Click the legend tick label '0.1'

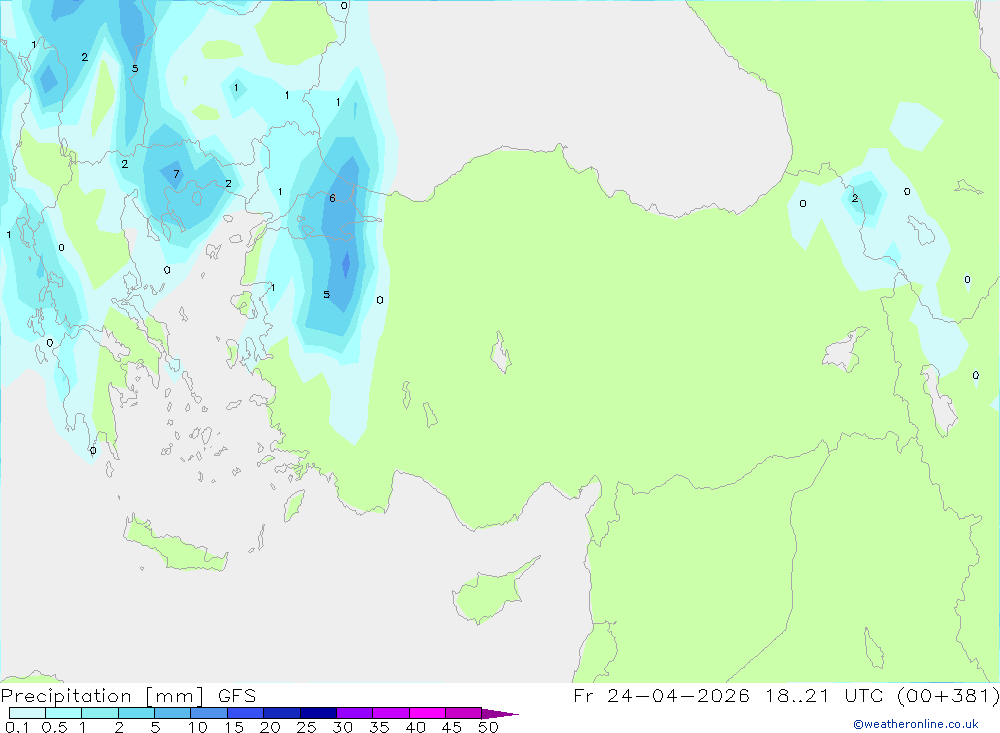click(x=17, y=727)
